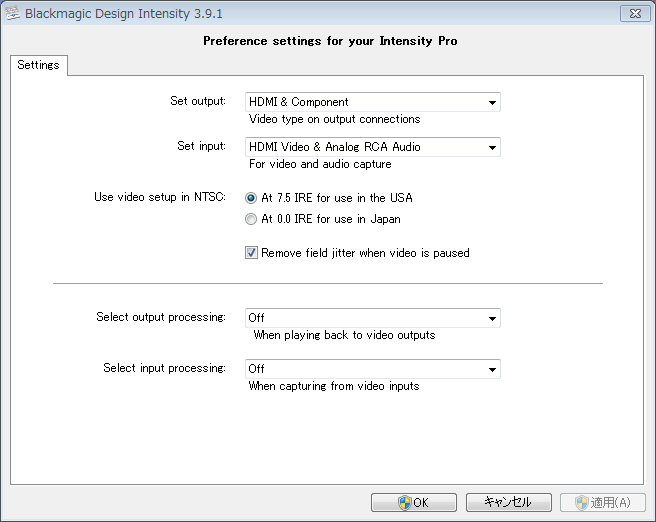
Task: Click the キャンセル button
Action: (x=509, y=502)
